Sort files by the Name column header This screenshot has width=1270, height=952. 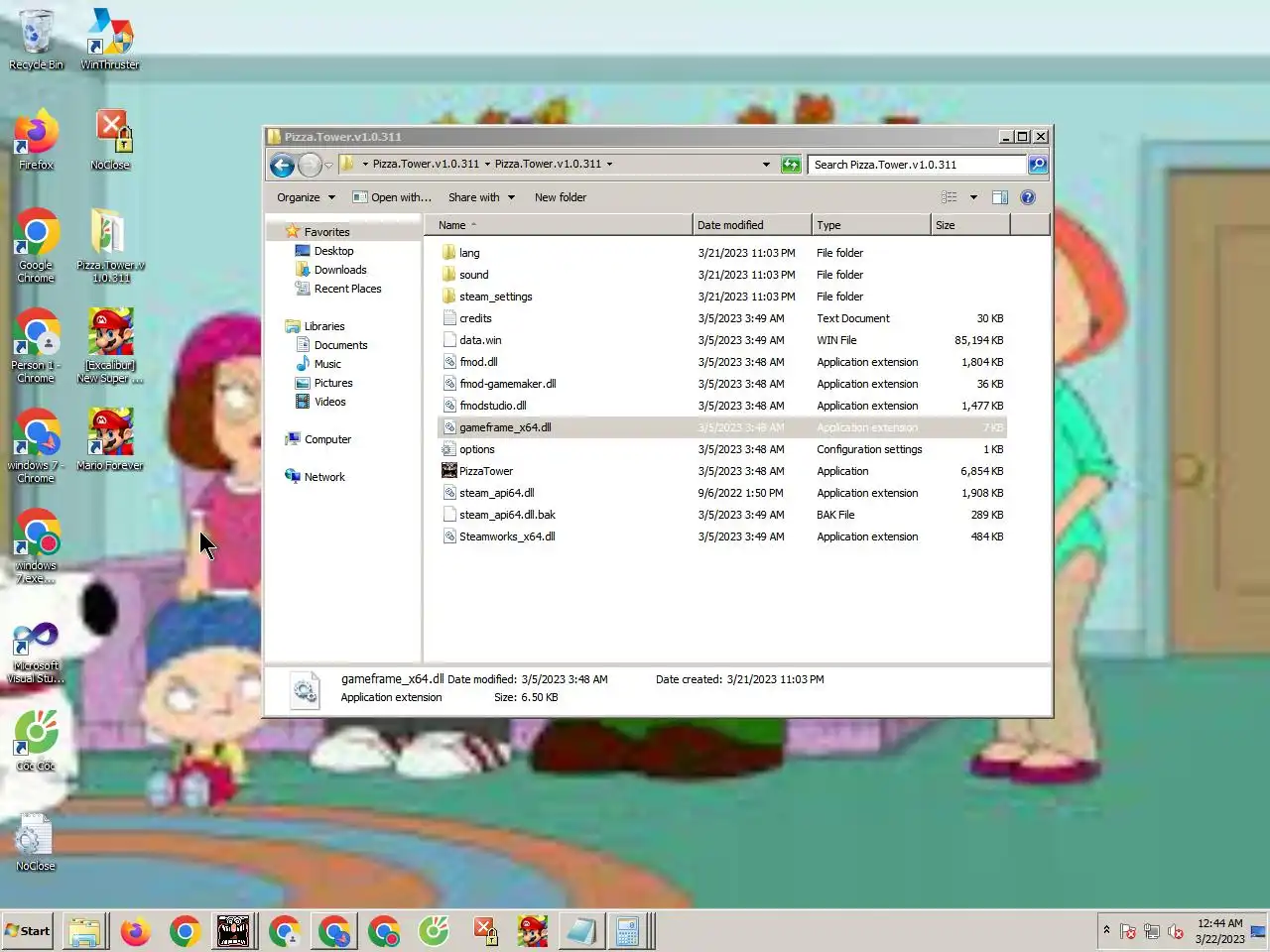[559, 225]
